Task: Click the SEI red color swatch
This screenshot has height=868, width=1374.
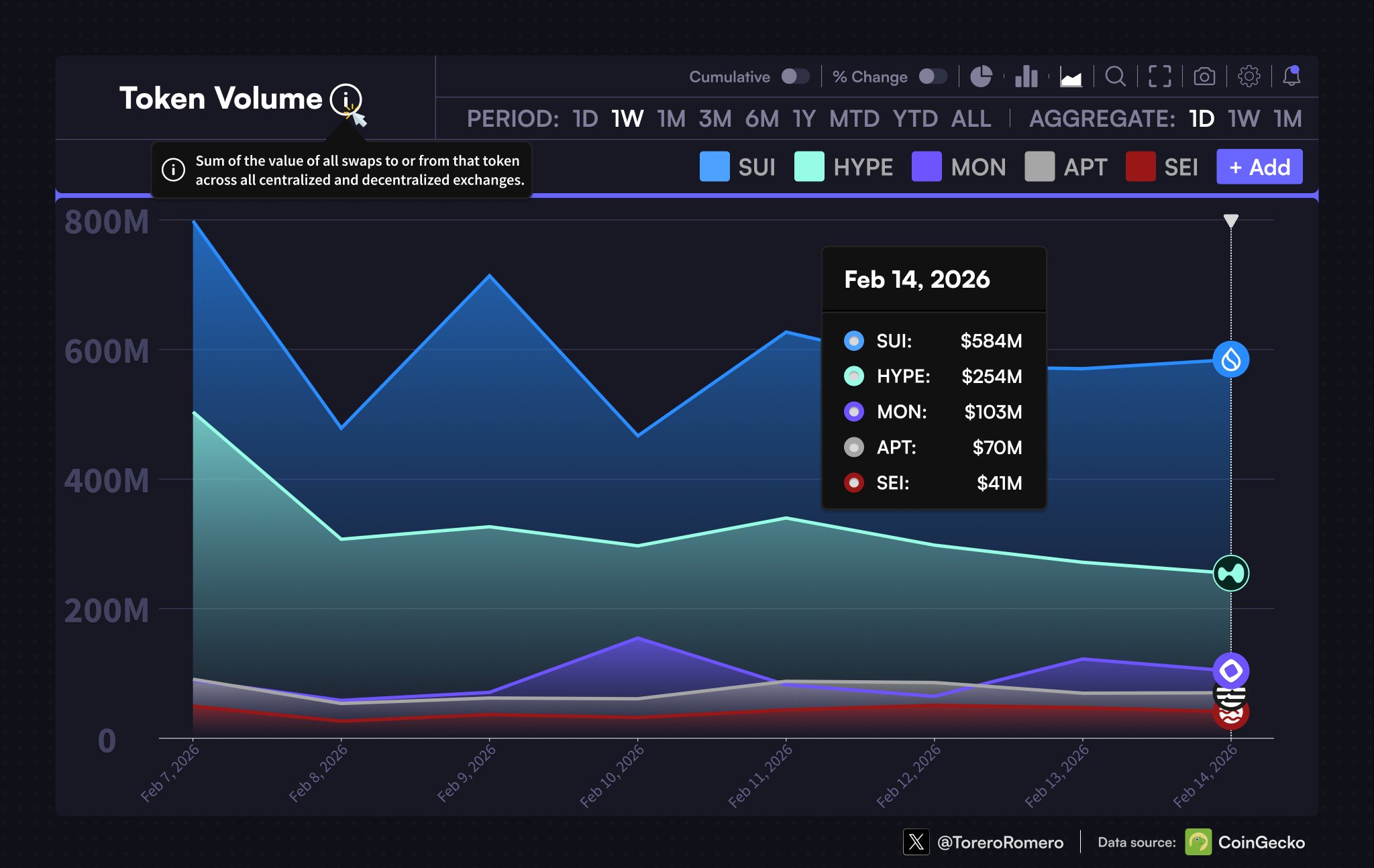Action: point(1140,167)
